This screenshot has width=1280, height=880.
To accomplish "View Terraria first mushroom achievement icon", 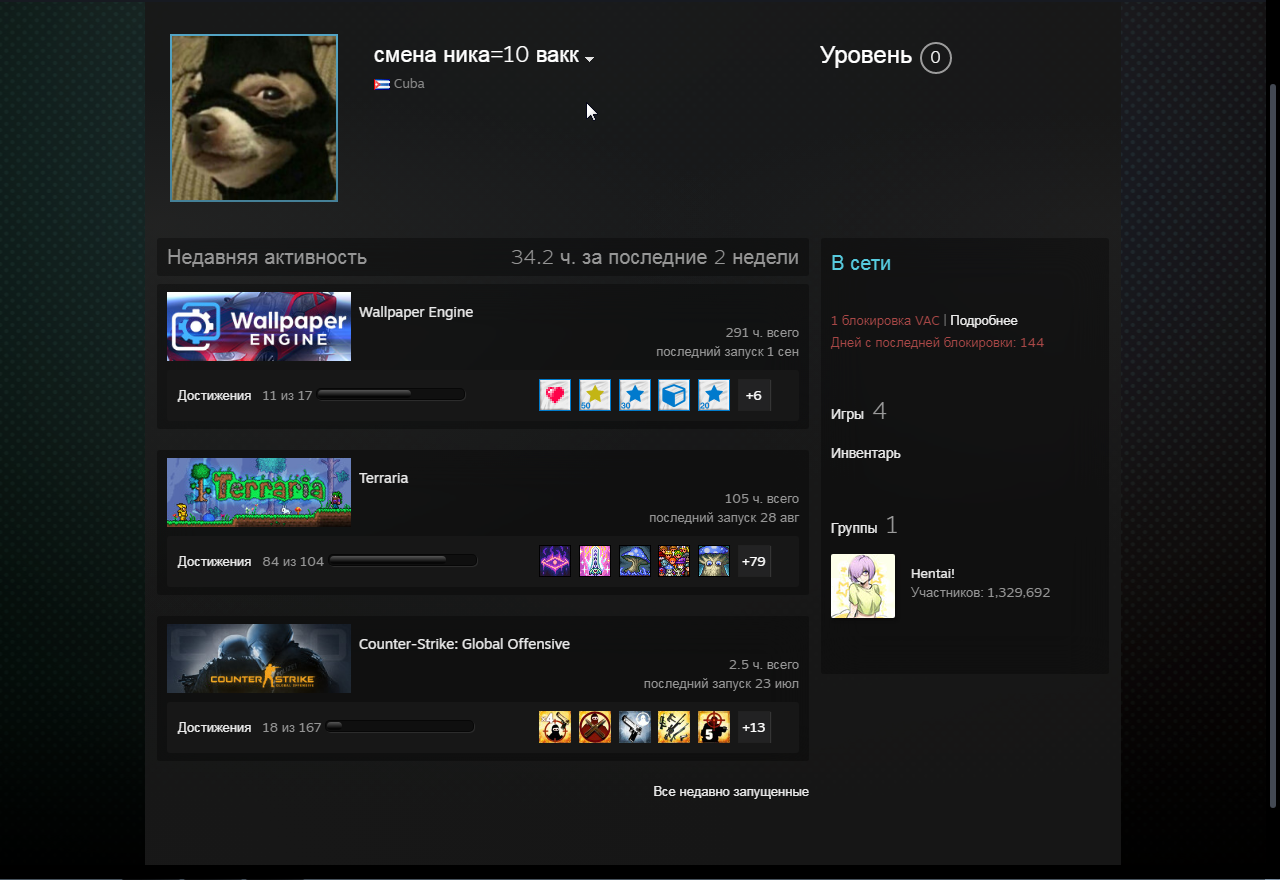I will click(635, 561).
